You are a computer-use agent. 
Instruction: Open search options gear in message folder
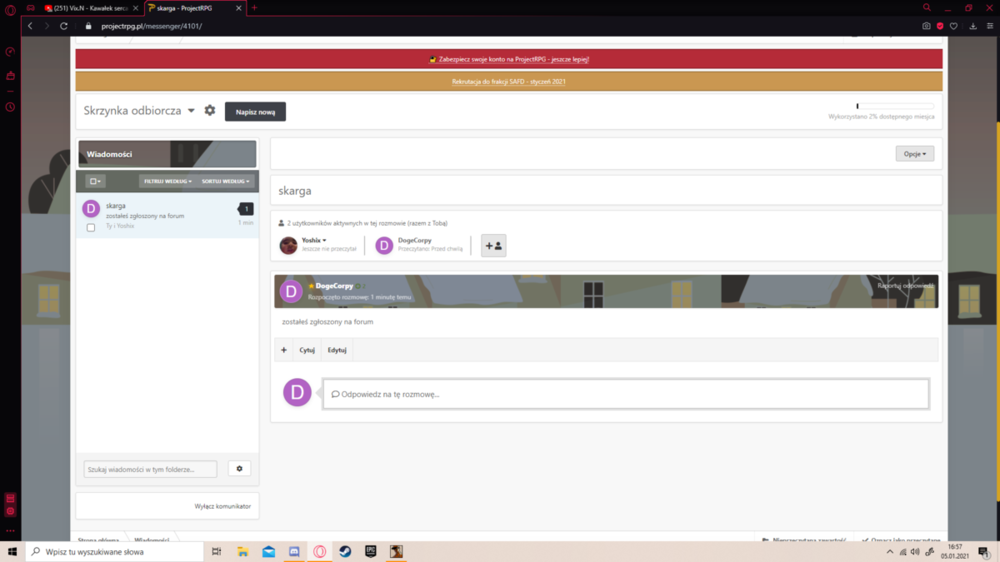point(239,469)
